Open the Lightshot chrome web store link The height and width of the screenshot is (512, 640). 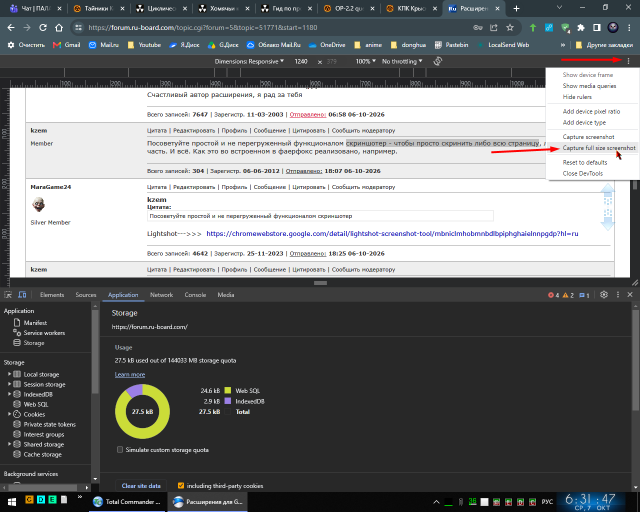click(x=392, y=234)
